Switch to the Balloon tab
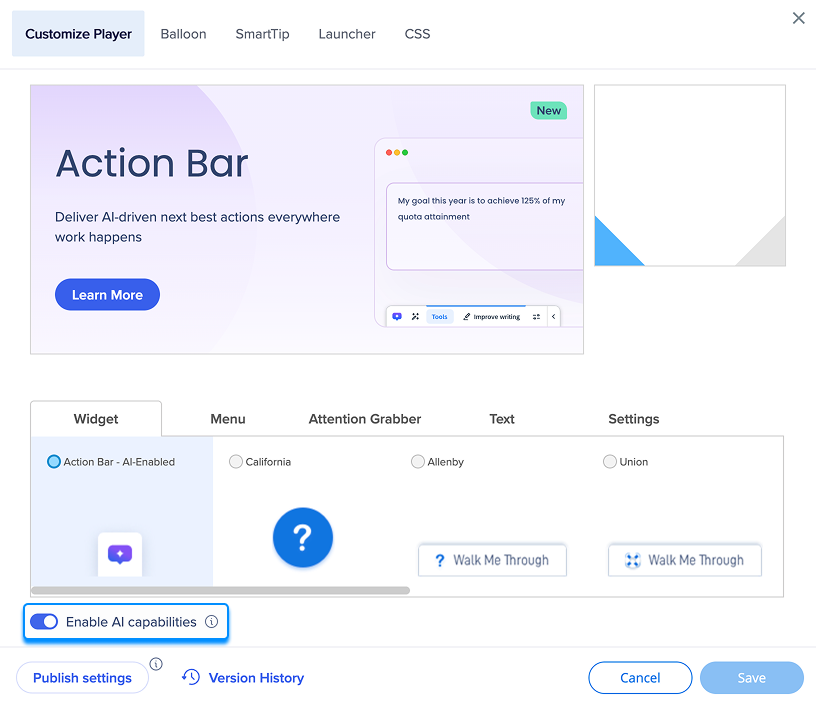The image size is (816, 707). point(183,34)
